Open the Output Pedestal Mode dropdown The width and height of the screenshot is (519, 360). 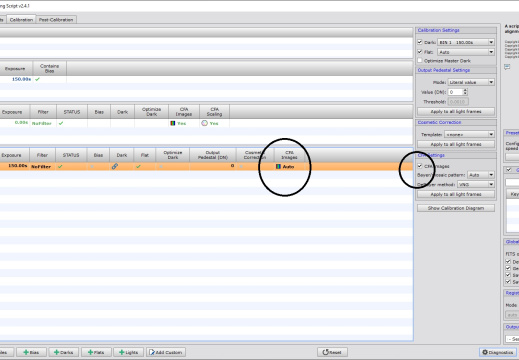[471, 82]
